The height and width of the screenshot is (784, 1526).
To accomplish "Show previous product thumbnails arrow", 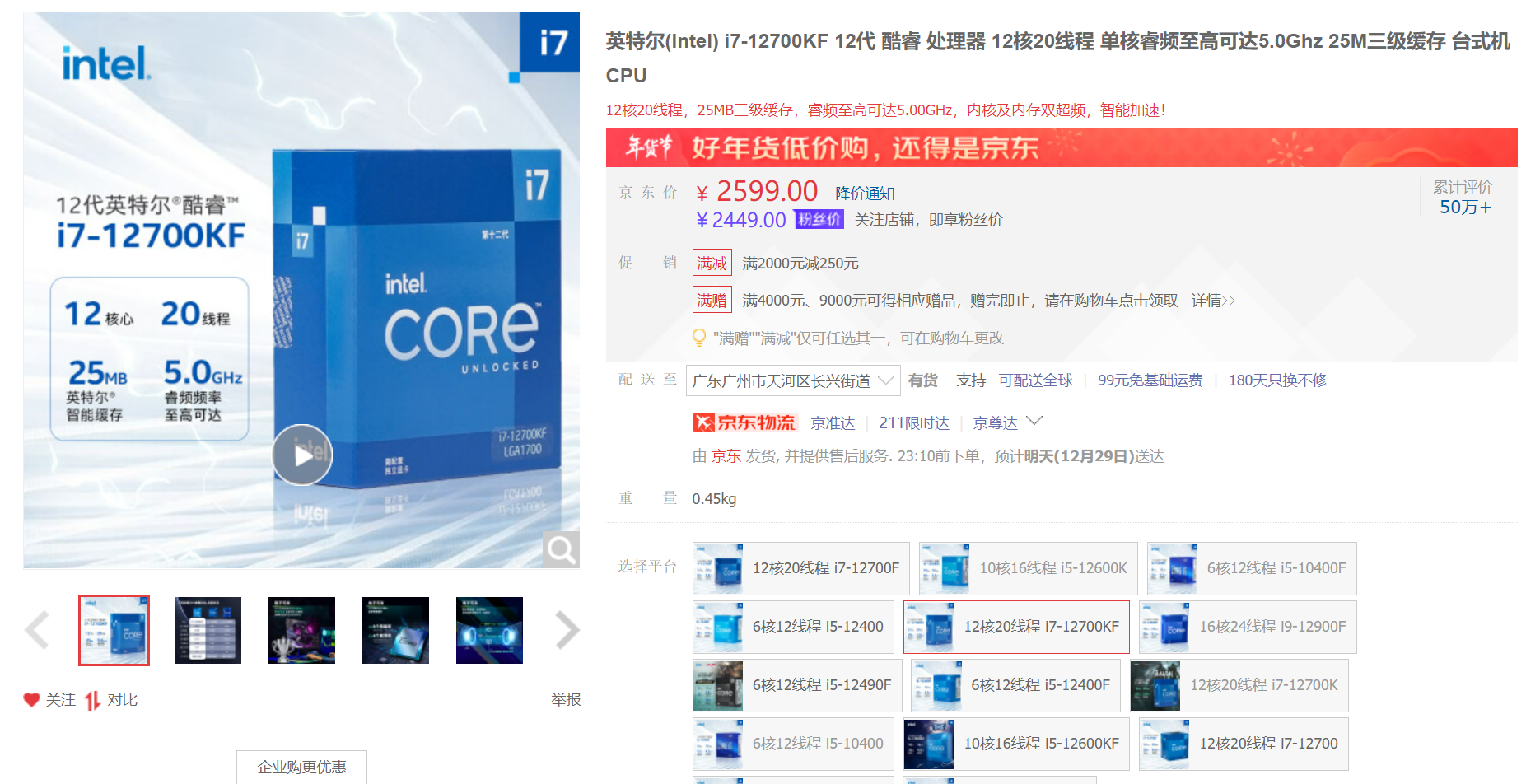I will pos(37,631).
